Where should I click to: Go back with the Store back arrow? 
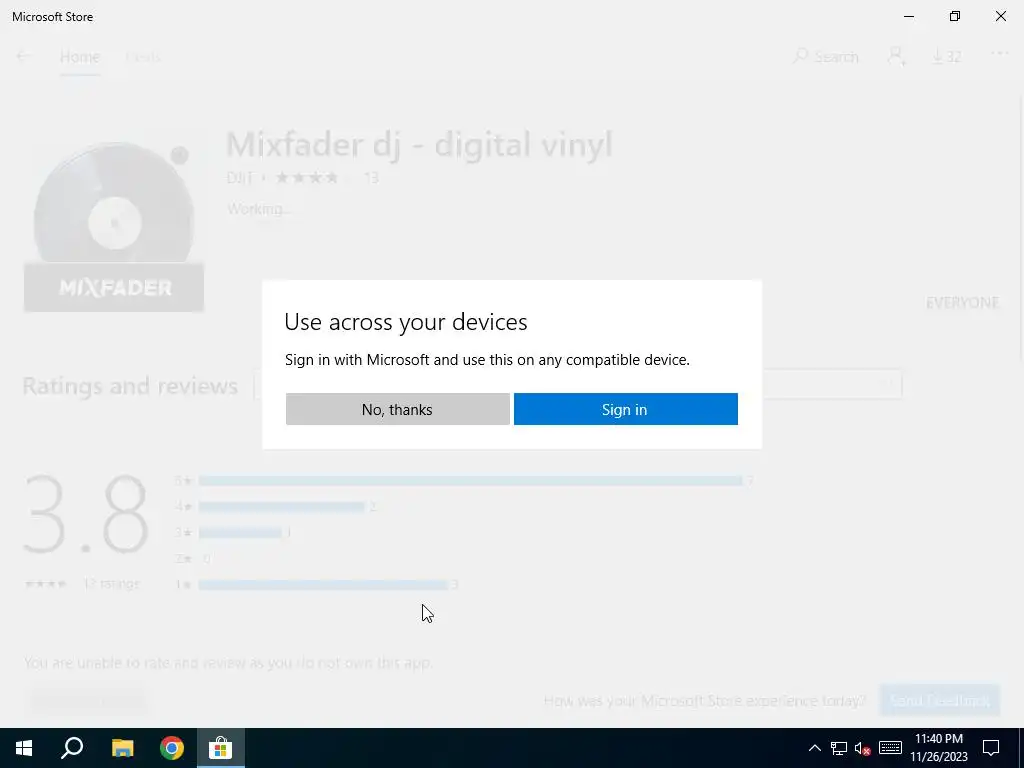pyautogui.click(x=24, y=56)
